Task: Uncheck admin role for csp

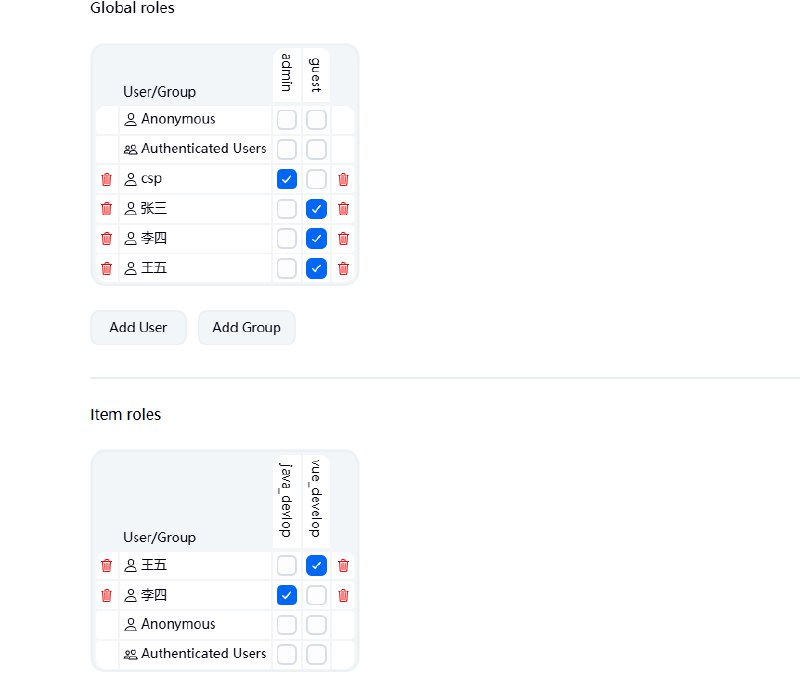Action: (287, 180)
